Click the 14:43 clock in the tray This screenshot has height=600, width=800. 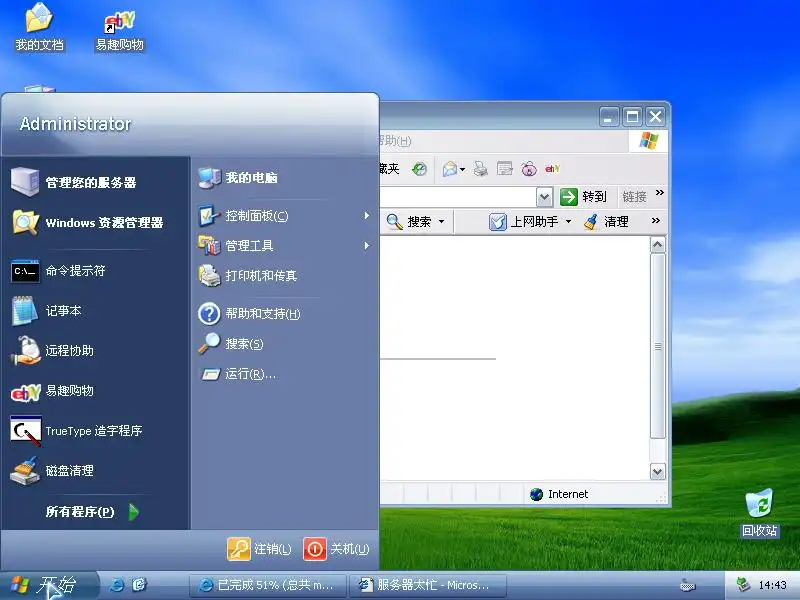(x=772, y=585)
